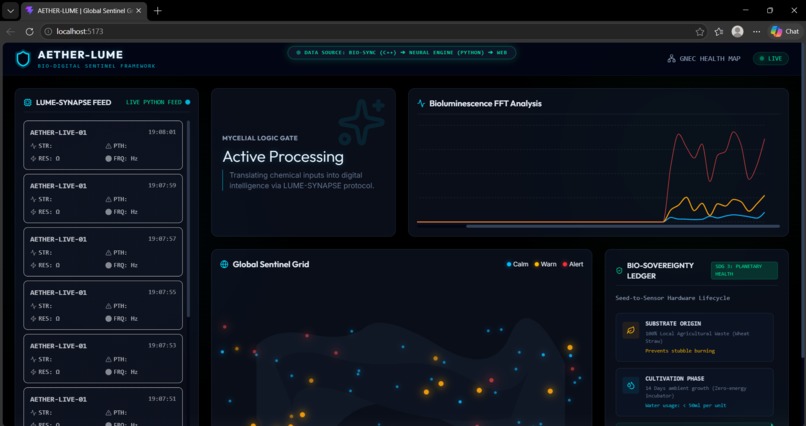Close the AETHER-LUME browser tab

click(138, 11)
